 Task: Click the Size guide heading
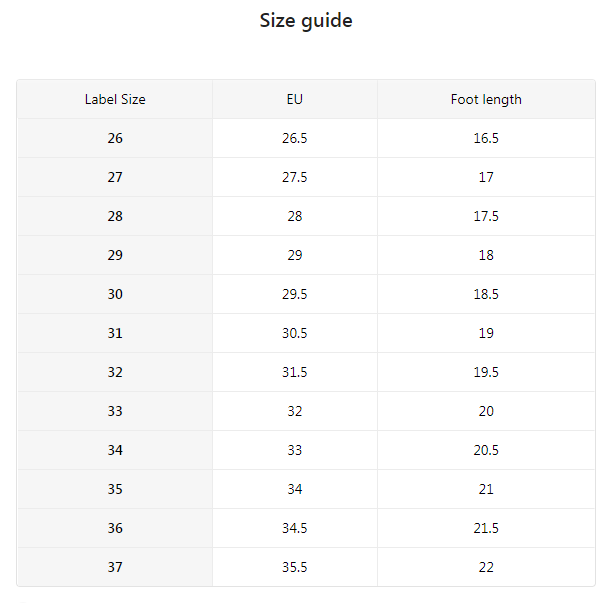click(x=306, y=20)
